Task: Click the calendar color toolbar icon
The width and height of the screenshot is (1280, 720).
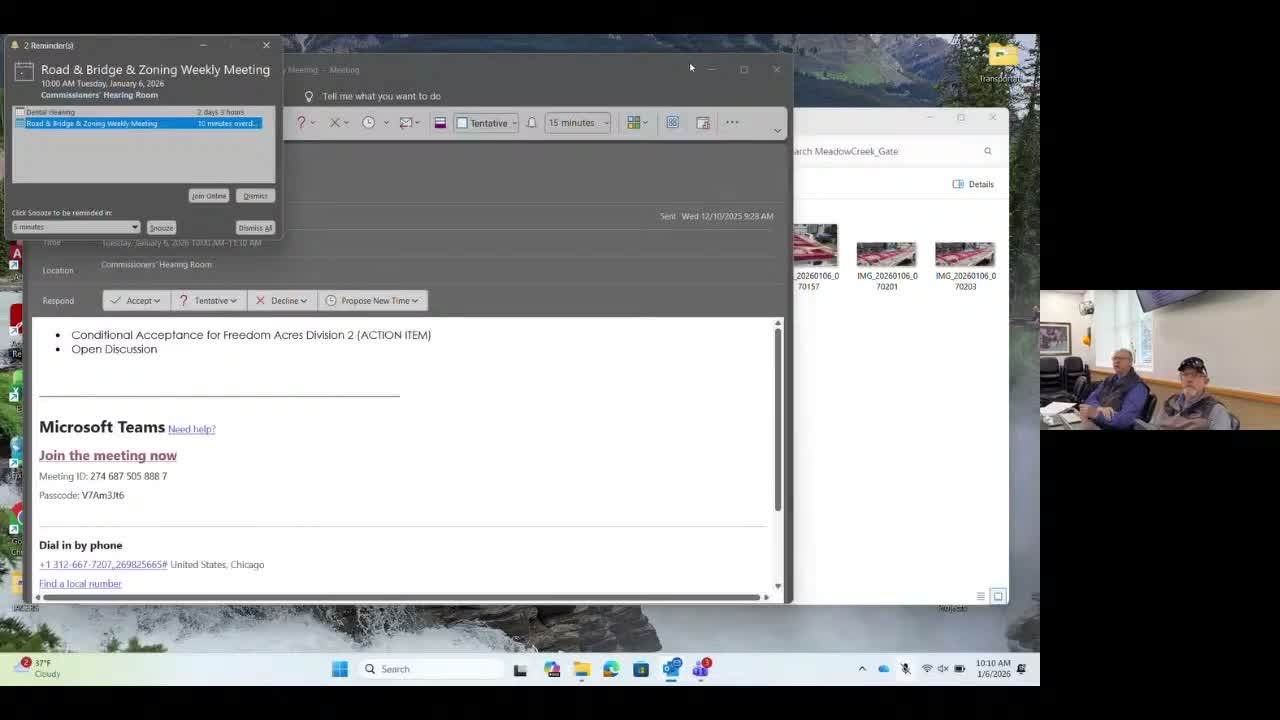Action: tap(440, 123)
